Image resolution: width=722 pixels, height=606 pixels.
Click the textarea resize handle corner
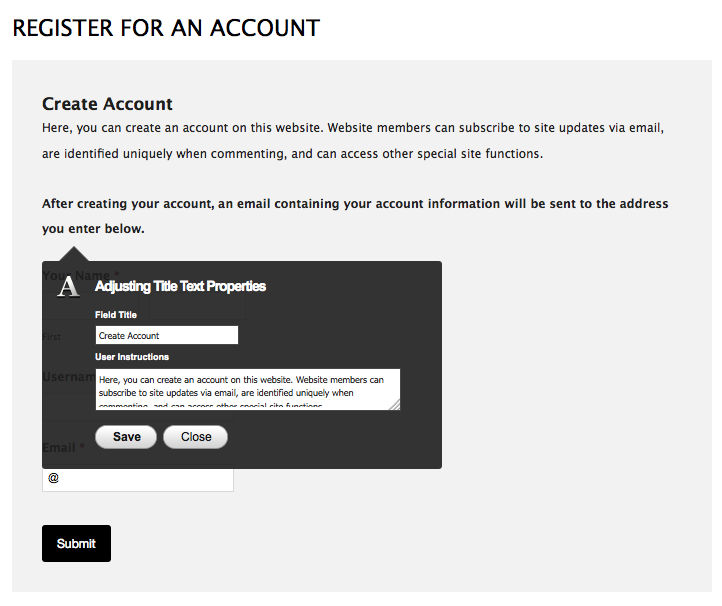pyautogui.click(x=395, y=404)
